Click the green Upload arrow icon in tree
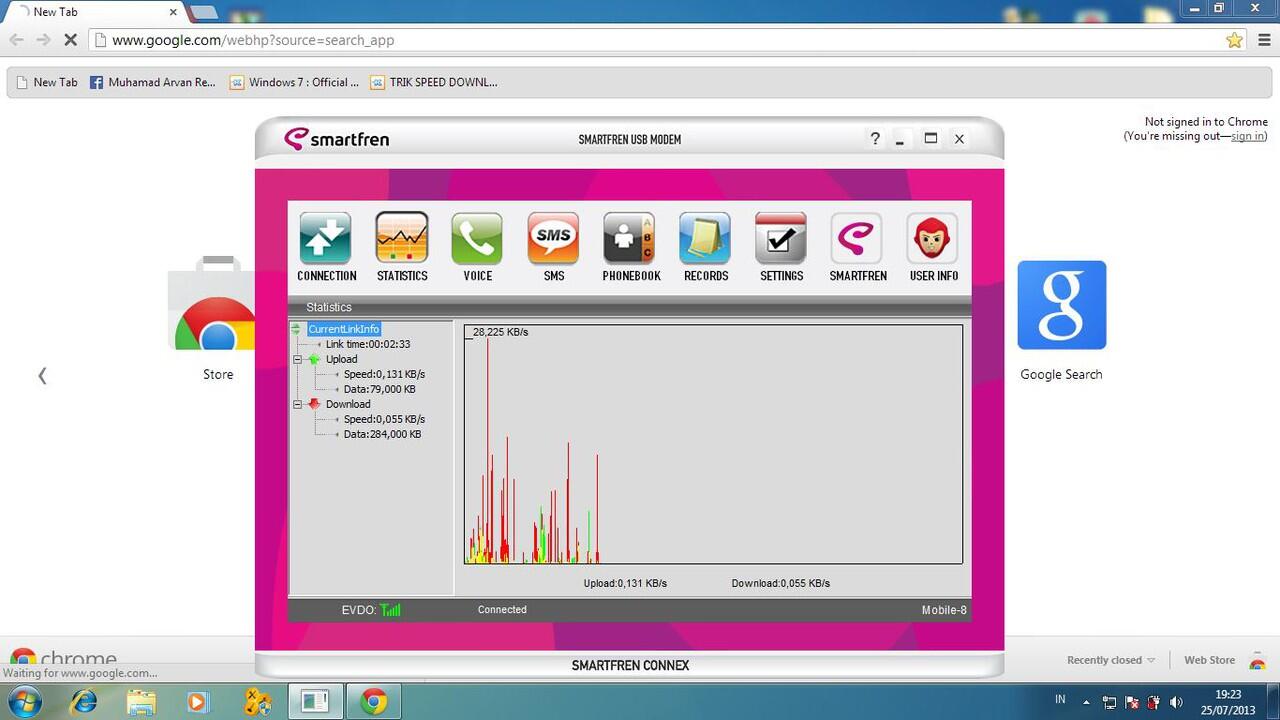This screenshot has height=720, width=1280. (314, 359)
